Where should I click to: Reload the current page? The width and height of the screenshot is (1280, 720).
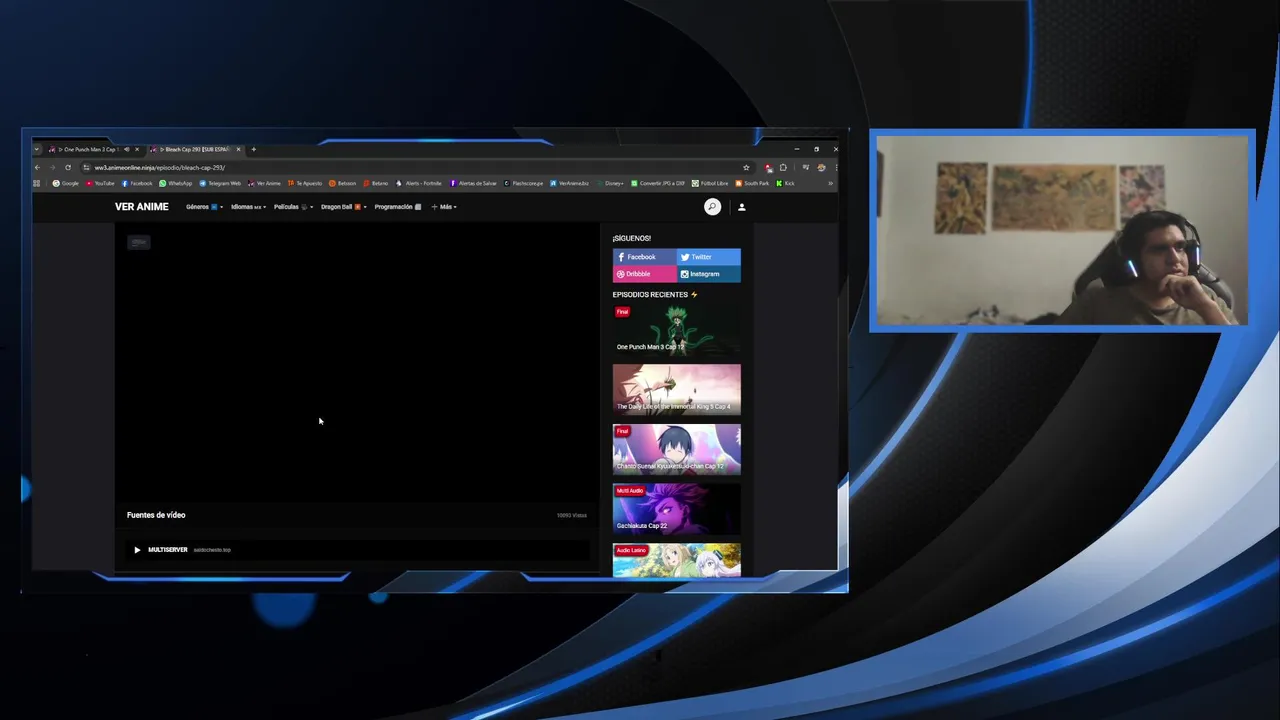coord(68,167)
